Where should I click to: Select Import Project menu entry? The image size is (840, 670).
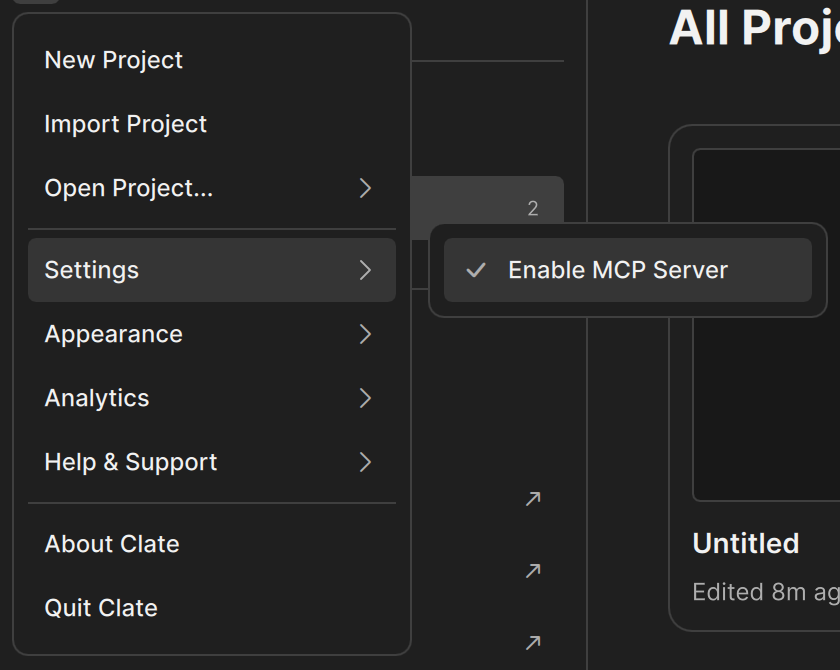[212, 124]
